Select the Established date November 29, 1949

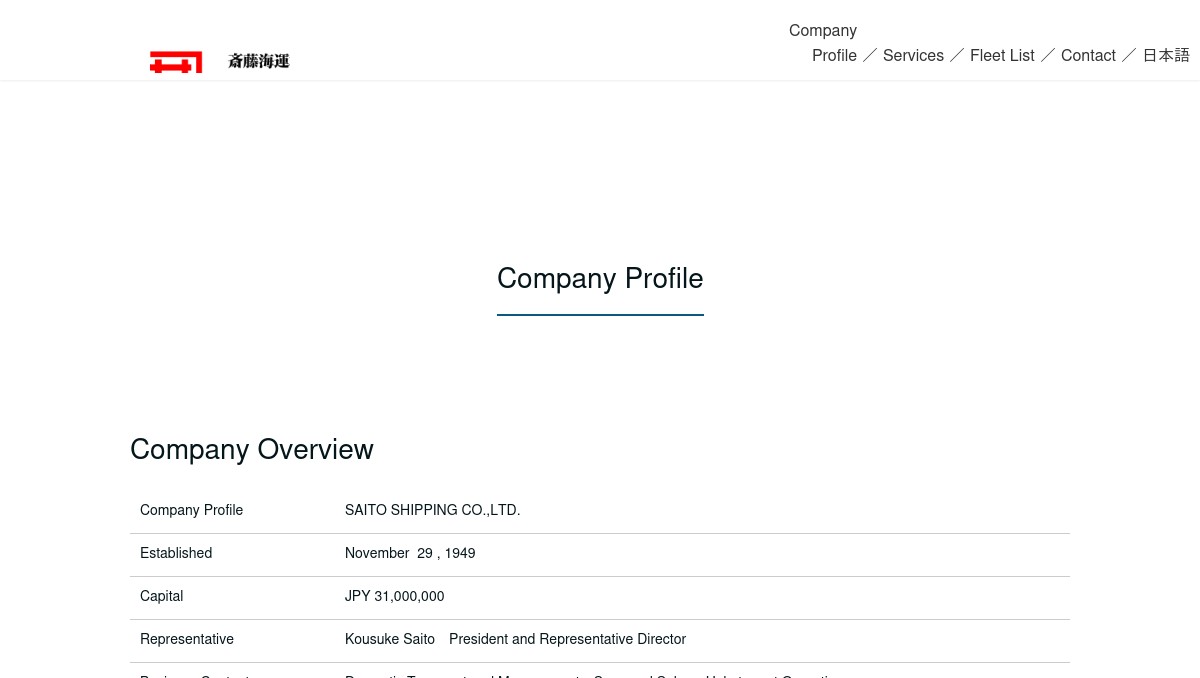pyautogui.click(x=410, y=553)
